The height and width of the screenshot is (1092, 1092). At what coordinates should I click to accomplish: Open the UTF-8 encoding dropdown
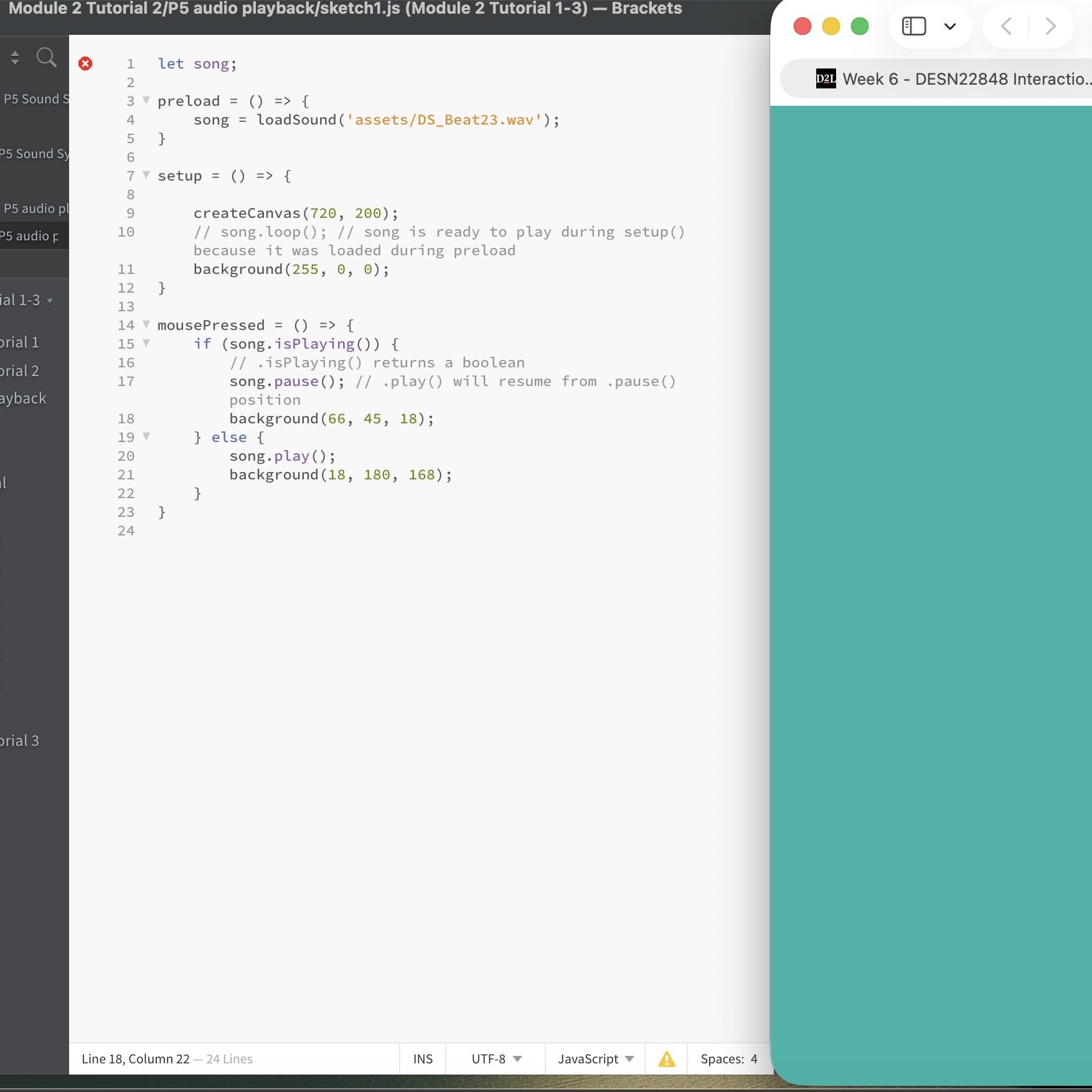click(496, 1059)
